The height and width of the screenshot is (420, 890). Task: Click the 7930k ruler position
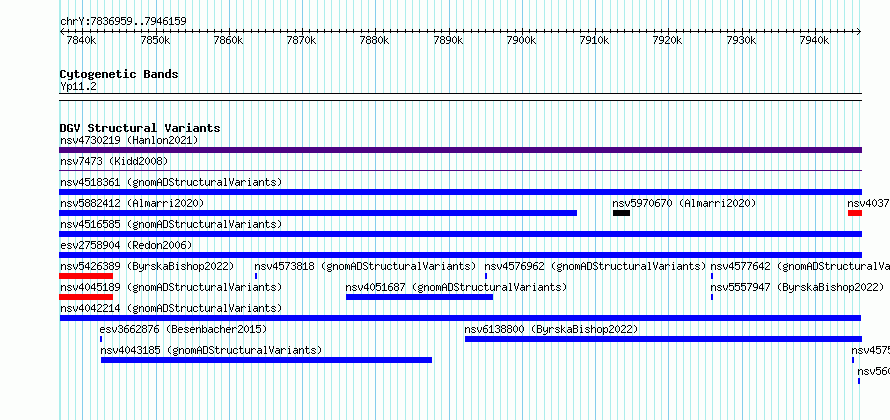tap(741, 40)
